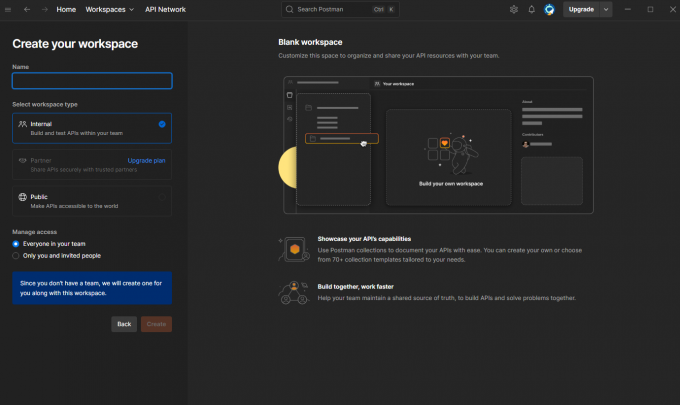The width and height of the screenshot is (680, 405).
Task: Click the Upgrade button
Action: (x=581, y=10)
